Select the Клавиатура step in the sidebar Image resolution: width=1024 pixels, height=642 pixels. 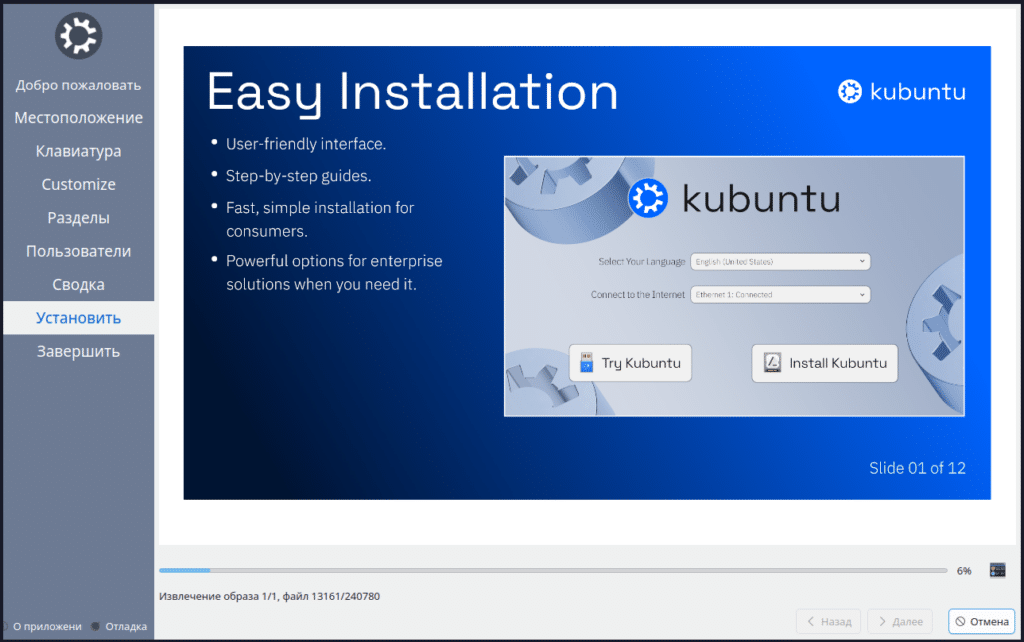tap(77, 151)
